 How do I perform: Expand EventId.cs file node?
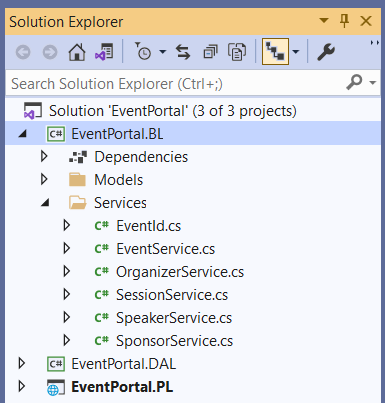click(x=67, y=225)
